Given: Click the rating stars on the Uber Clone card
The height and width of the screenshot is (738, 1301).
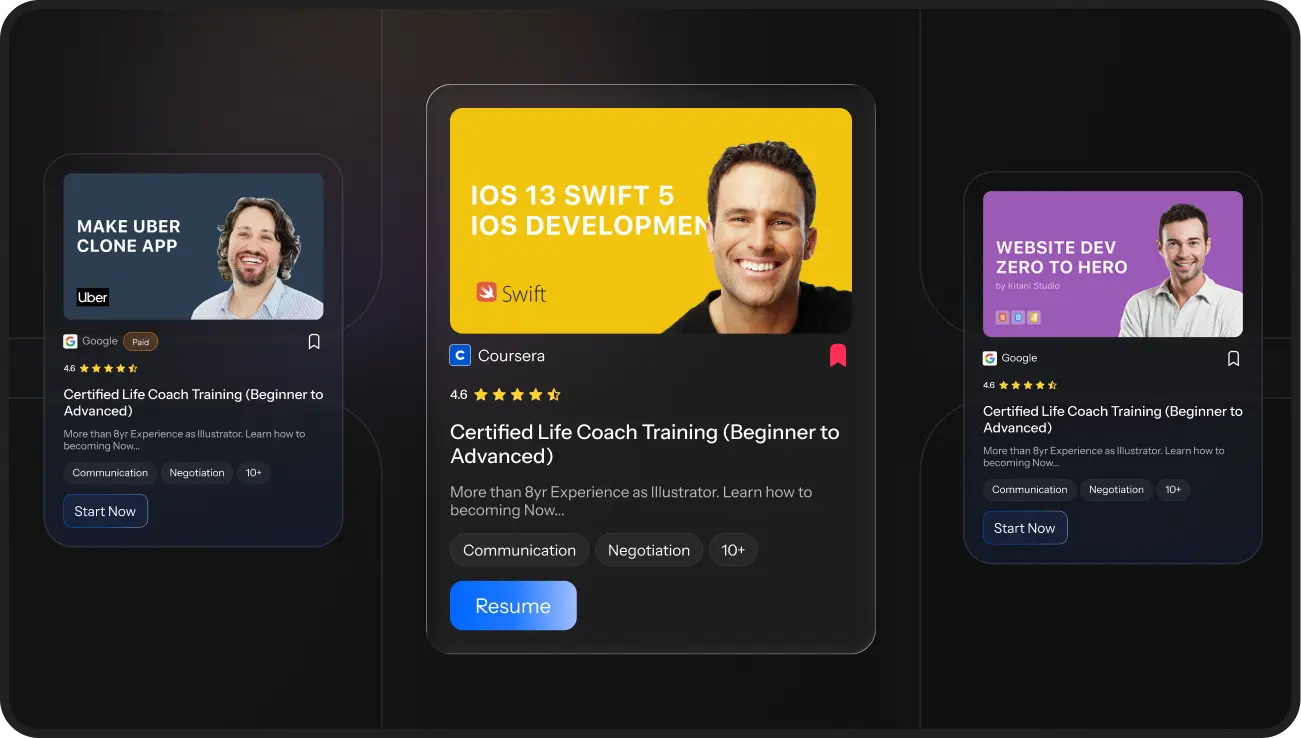Looking at the screenshot, I should coord(108,369).
